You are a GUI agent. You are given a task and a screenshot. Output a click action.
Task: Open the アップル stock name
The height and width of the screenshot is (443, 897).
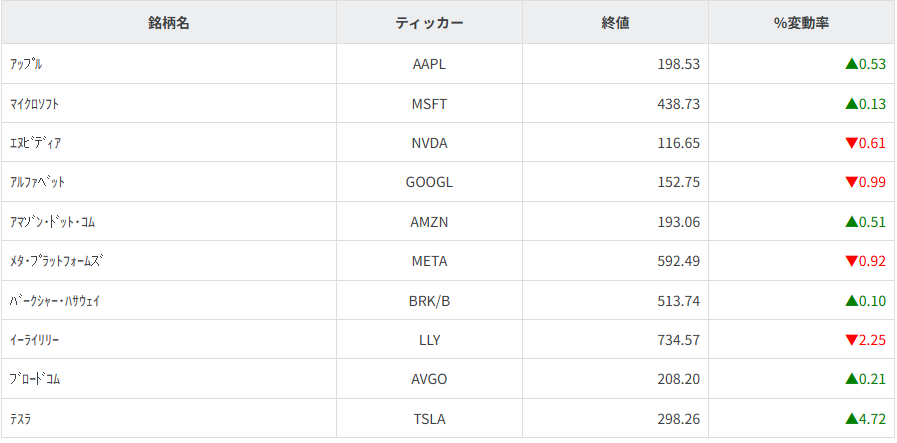coord(25,64)
